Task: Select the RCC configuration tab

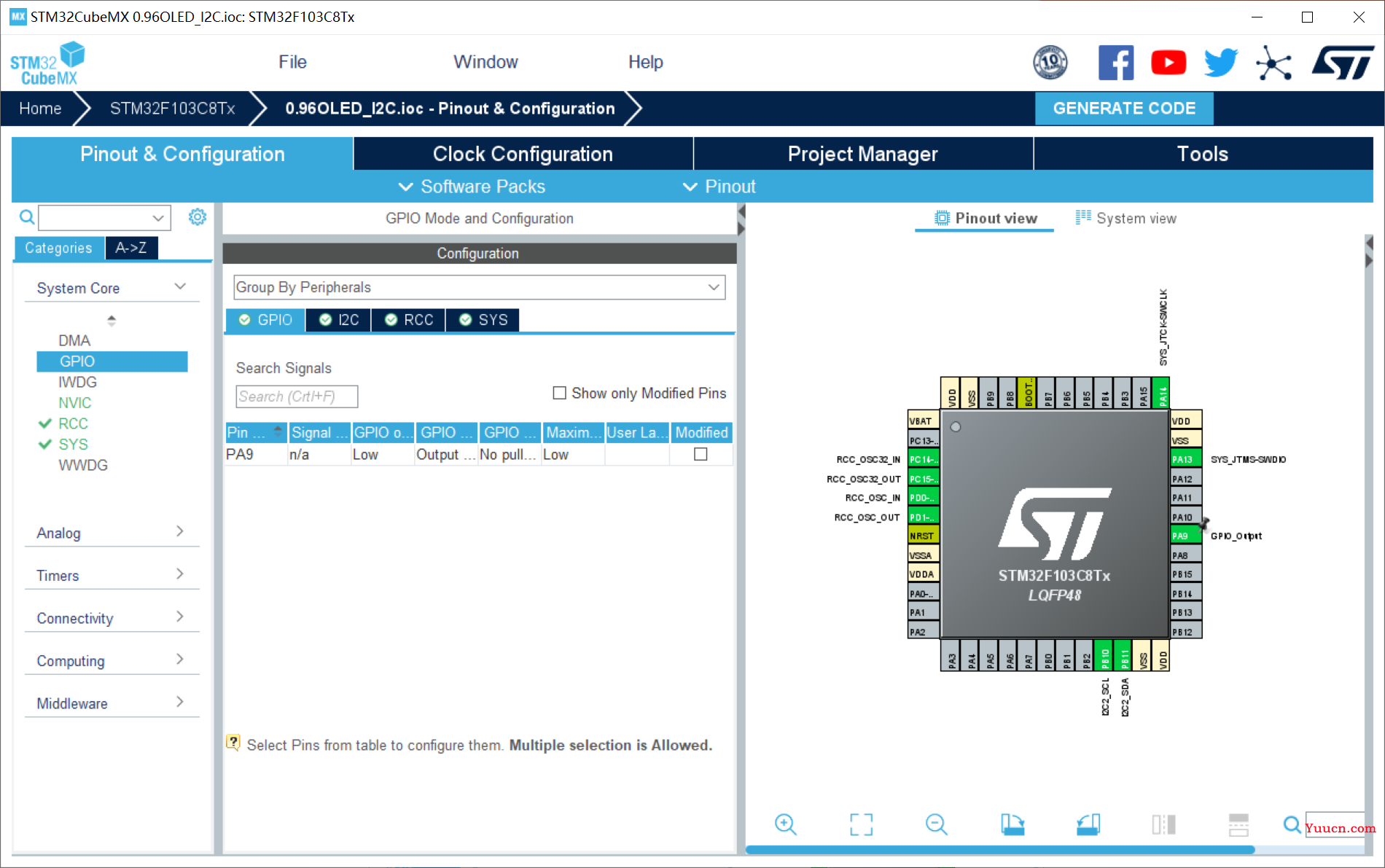Action: coord(408,320)
